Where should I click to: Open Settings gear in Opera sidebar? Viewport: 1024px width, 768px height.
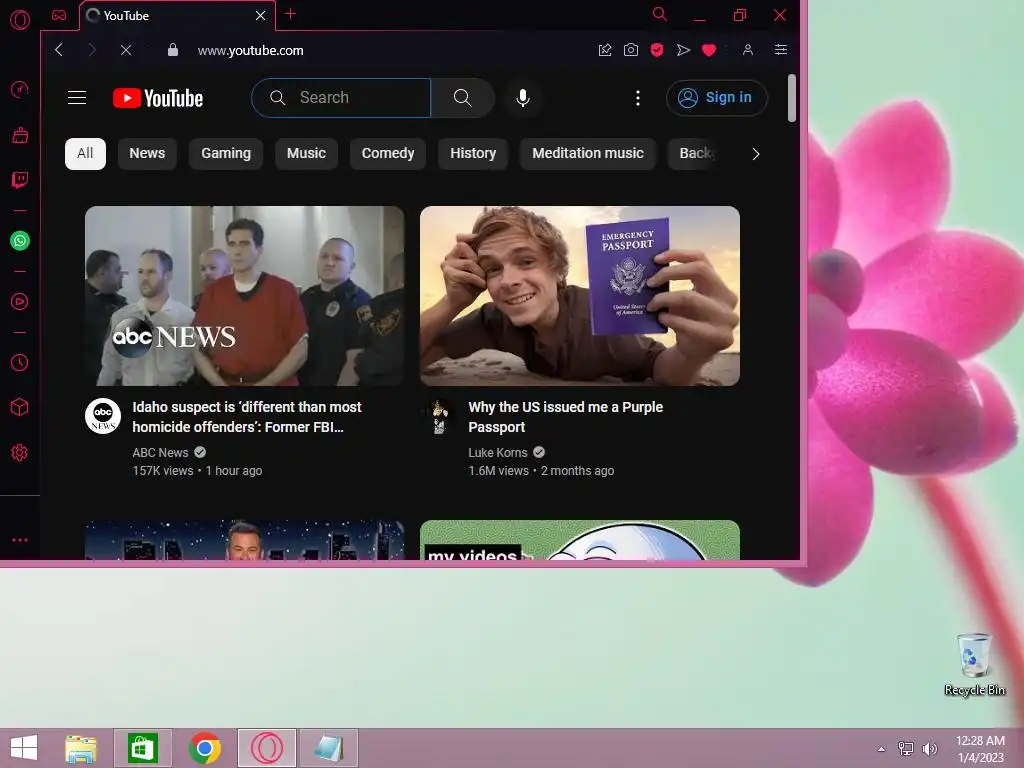click(x=20, y=453)
